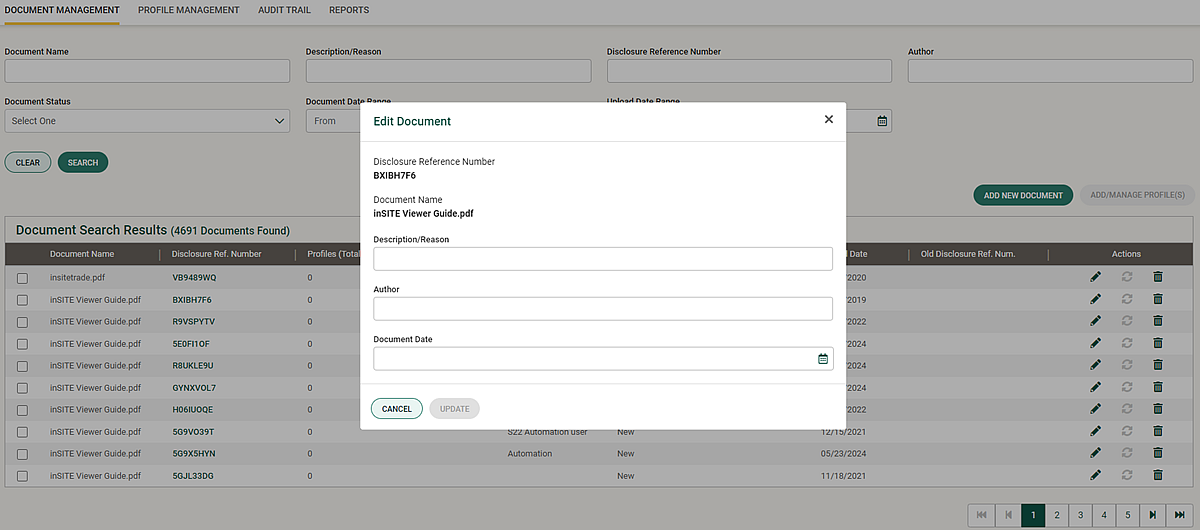This screenshot has width=1200, height=530.
Task: Edit the document with ref 5G9X5HYN
Action: pyautogui.click(x=1095, y=453)
